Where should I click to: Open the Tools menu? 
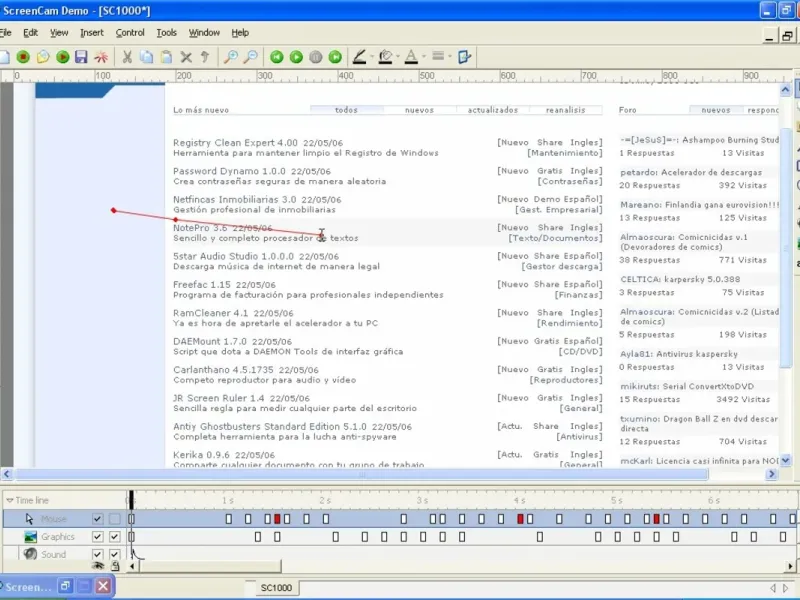pos(166,33)
